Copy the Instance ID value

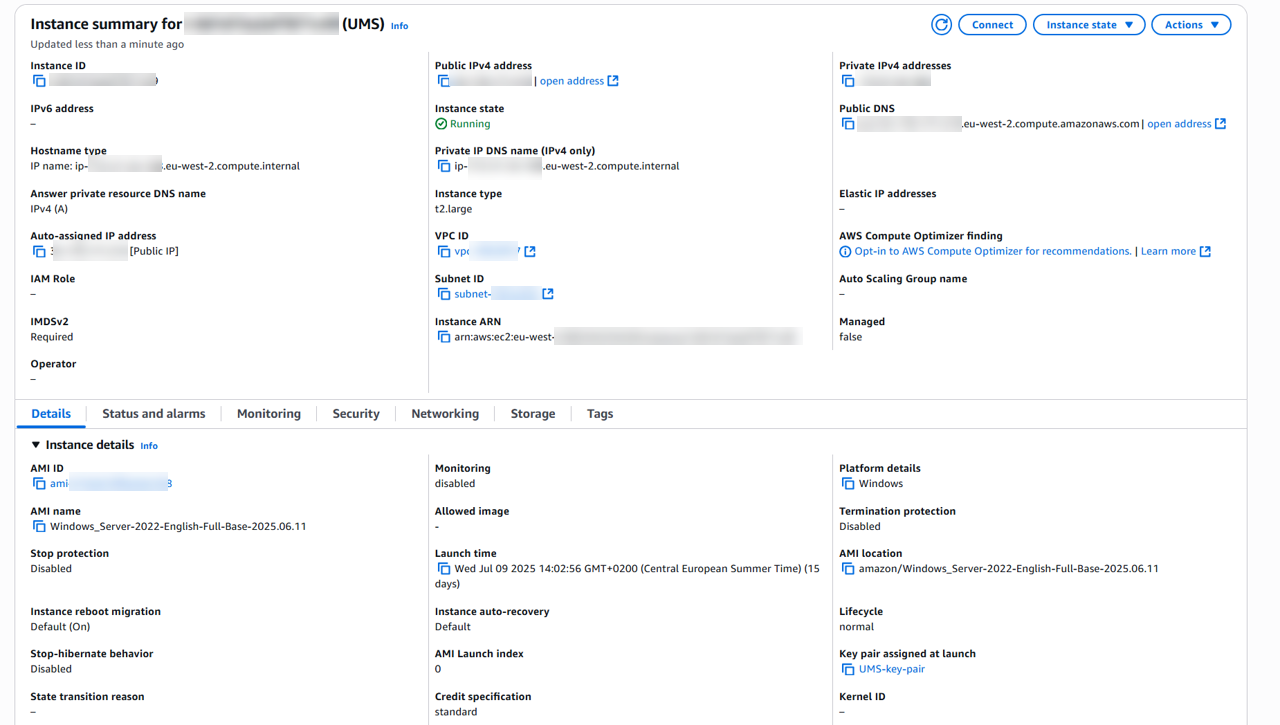click(x=39, y=81)
